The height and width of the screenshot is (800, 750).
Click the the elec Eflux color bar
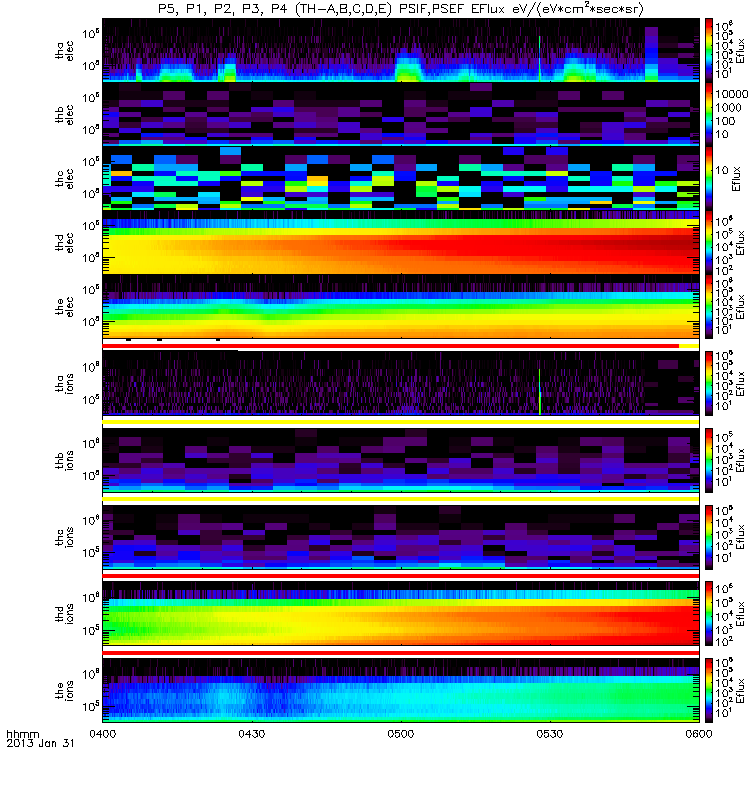coord(709,307)
